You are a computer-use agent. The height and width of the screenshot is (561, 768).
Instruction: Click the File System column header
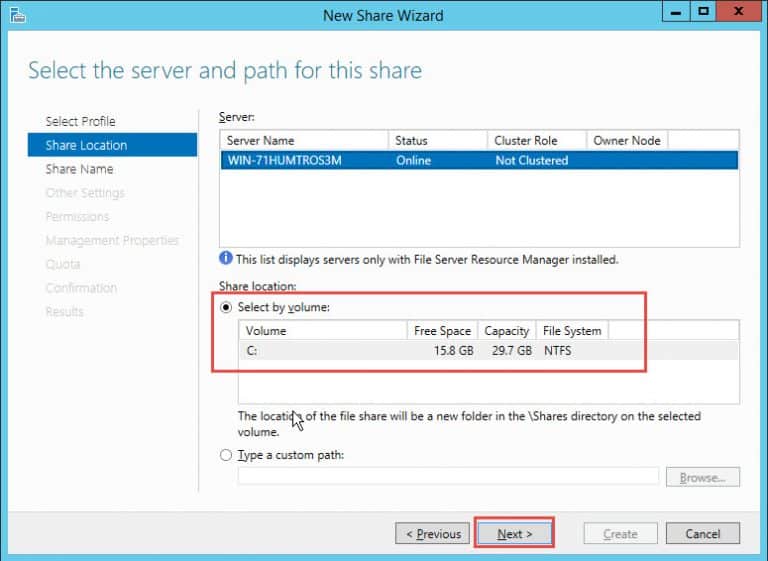[571, 331]
